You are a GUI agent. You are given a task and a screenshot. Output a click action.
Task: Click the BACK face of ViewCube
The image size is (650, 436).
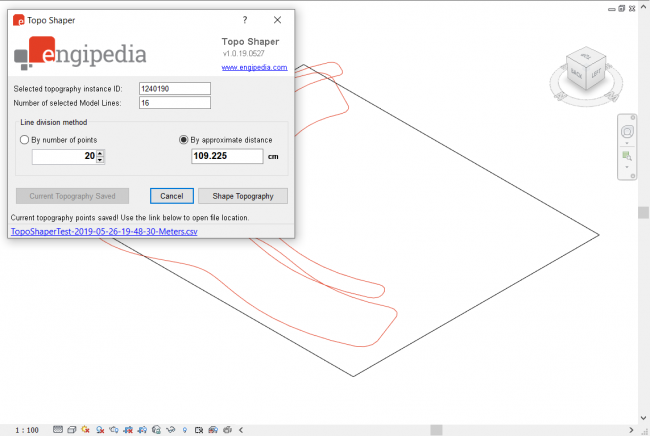click(x=576, y=74)
